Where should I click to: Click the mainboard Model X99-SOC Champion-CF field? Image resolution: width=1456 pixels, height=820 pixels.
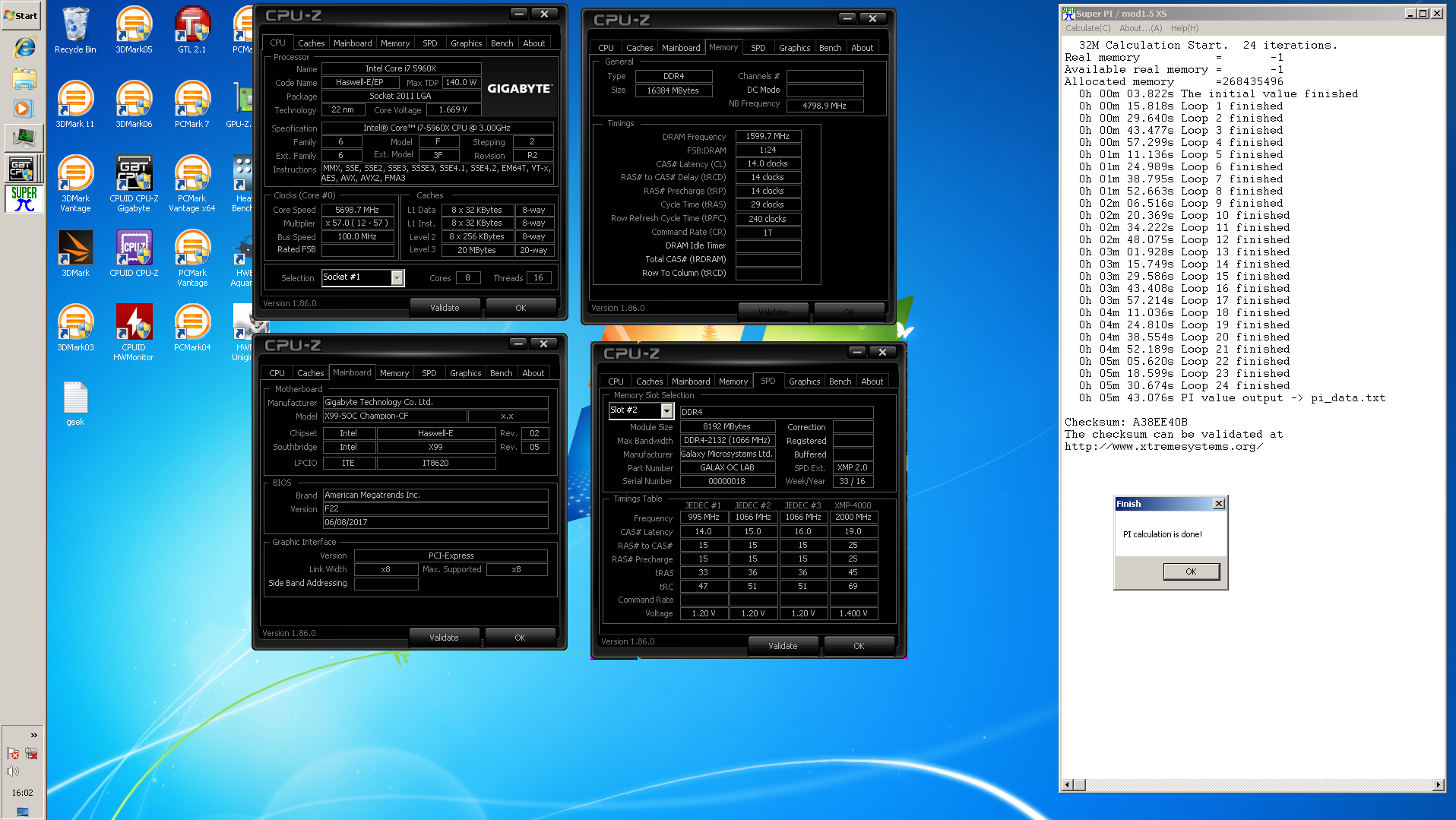point(394,416)
